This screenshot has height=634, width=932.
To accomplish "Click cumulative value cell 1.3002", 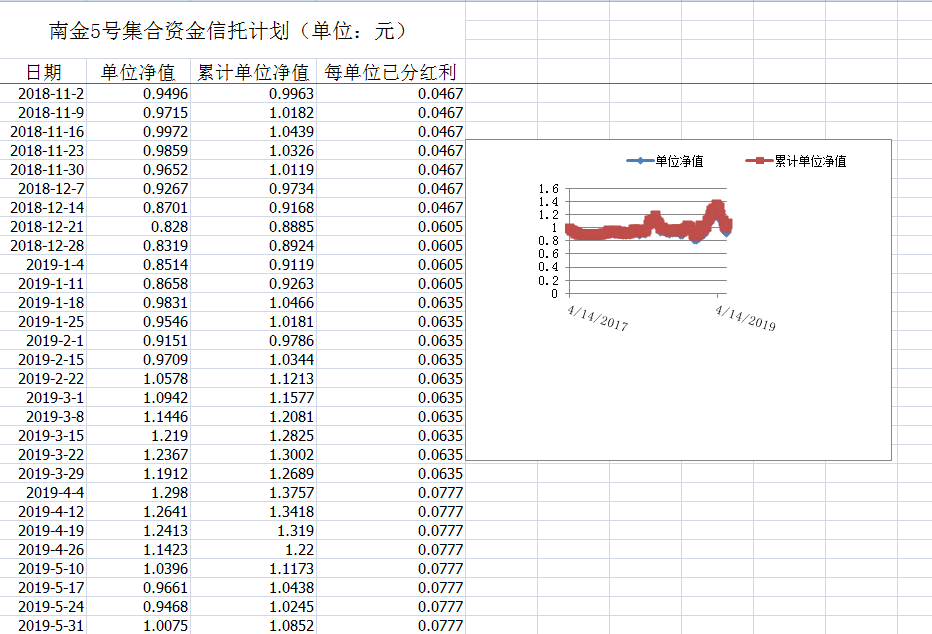I will coord(253,455).
